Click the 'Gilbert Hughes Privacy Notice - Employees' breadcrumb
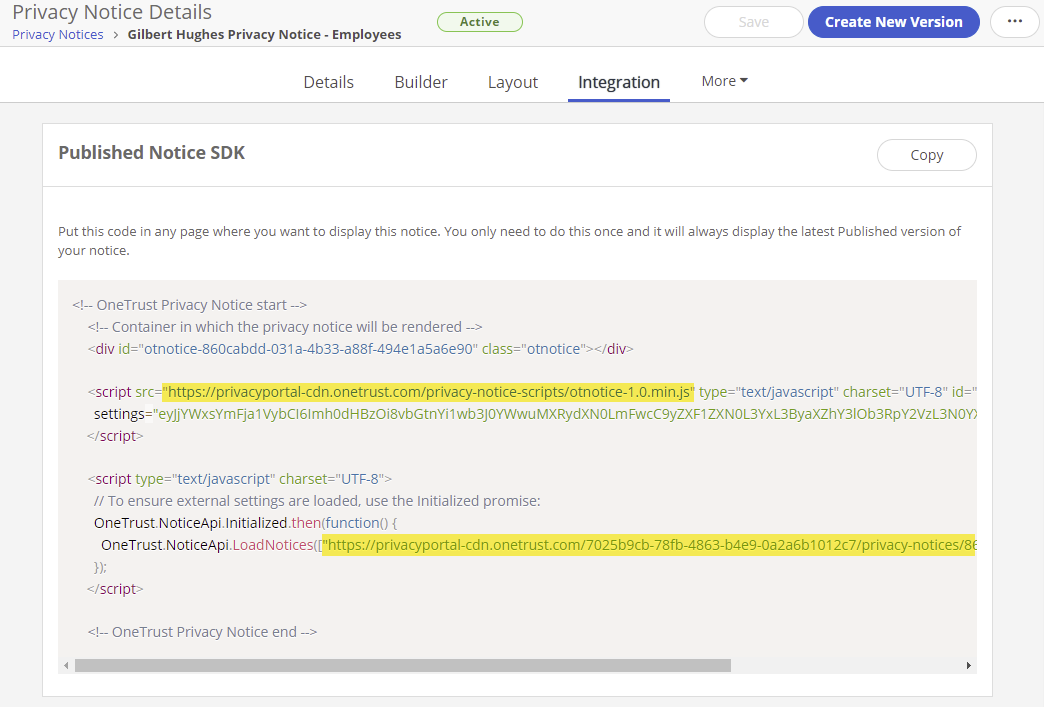 pyautogui.click(x=264, y=35)
